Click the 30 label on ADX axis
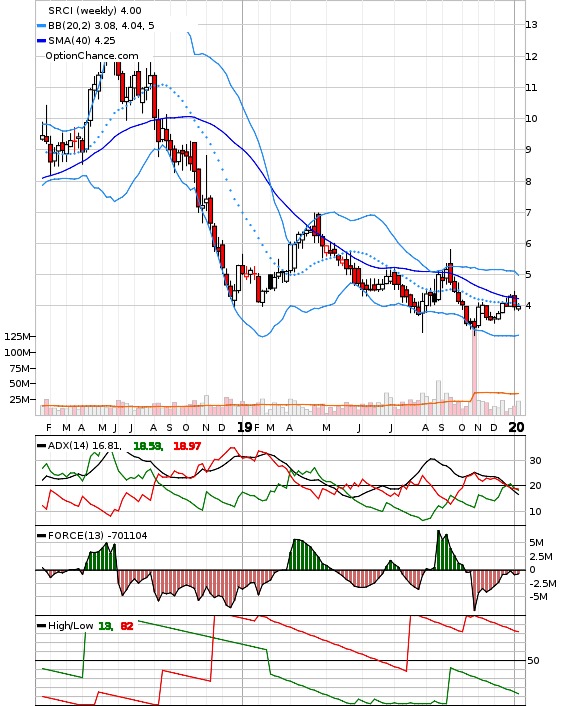Viewport: 566px width, 706px height. (535, 461)
